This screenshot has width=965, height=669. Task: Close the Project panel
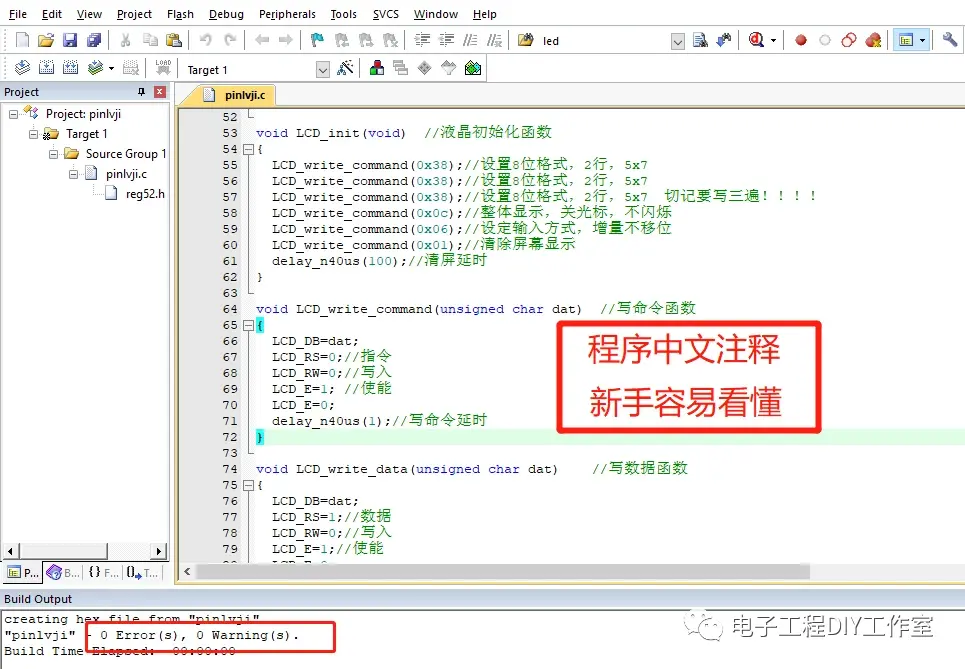160,92
